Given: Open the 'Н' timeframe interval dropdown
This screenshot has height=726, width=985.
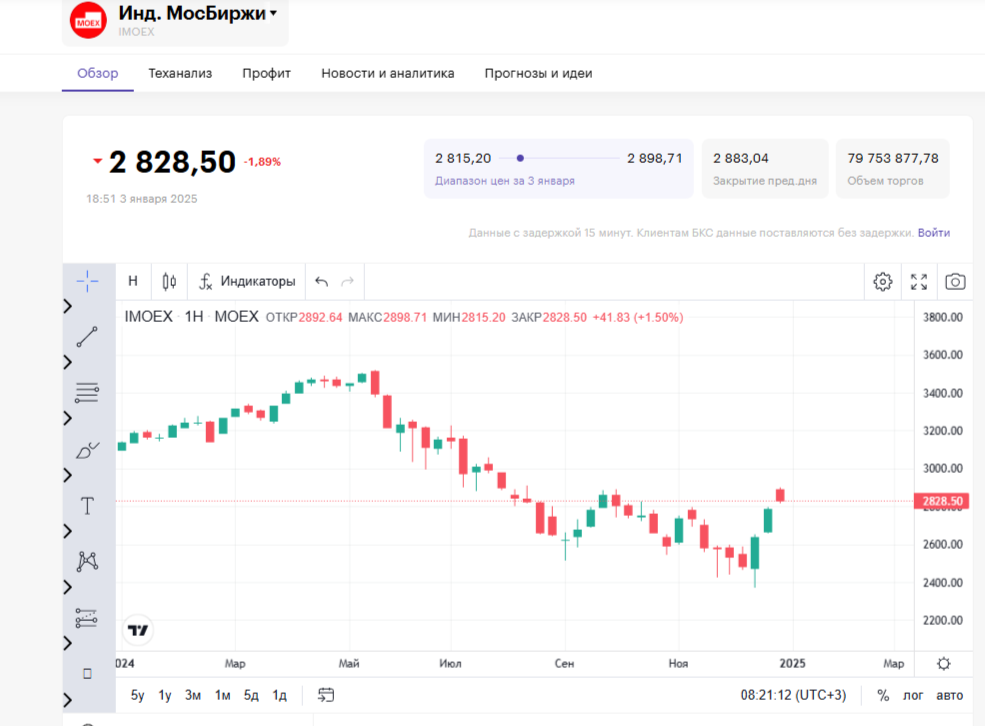Looking at the screenshot, I should click(x=133, y=282).
